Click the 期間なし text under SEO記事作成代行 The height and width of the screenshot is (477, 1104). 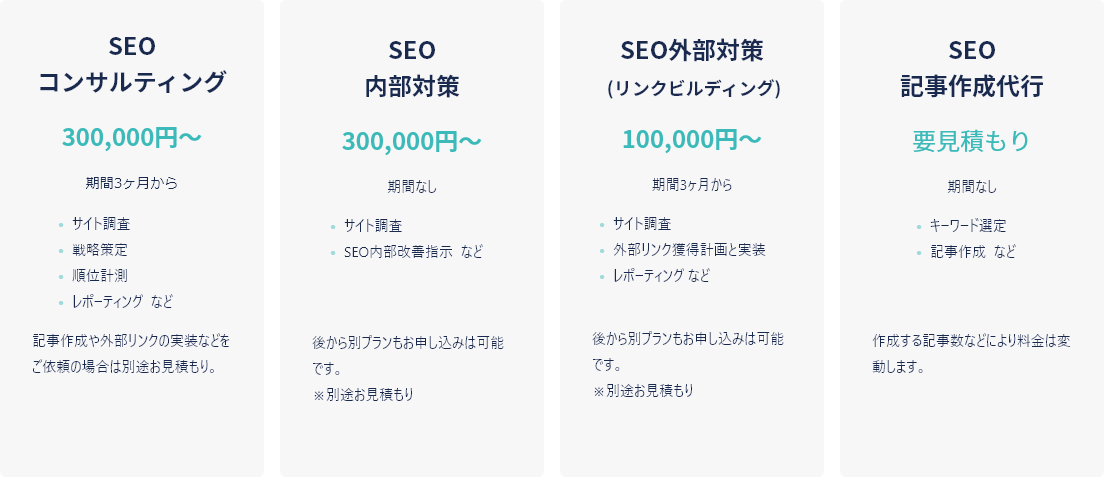coord(972,186)
